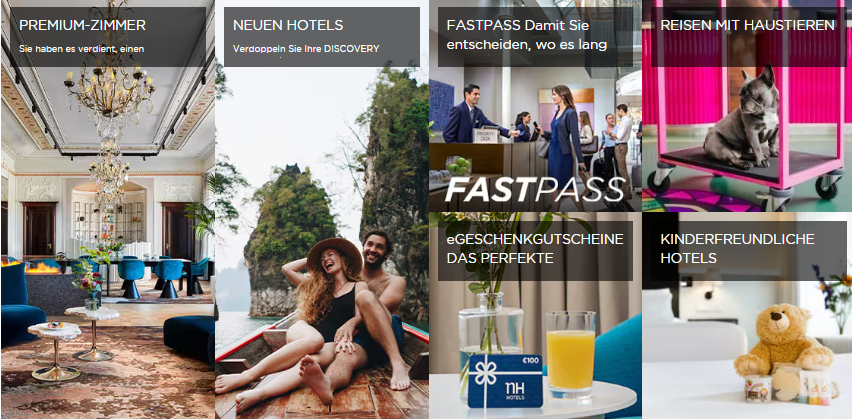Viewport: 852px width, 419px height.
Task: Open eGESCHENKGUTSCHEINE DAS PERFEKTE heading
Action: (x=535, y=248)
